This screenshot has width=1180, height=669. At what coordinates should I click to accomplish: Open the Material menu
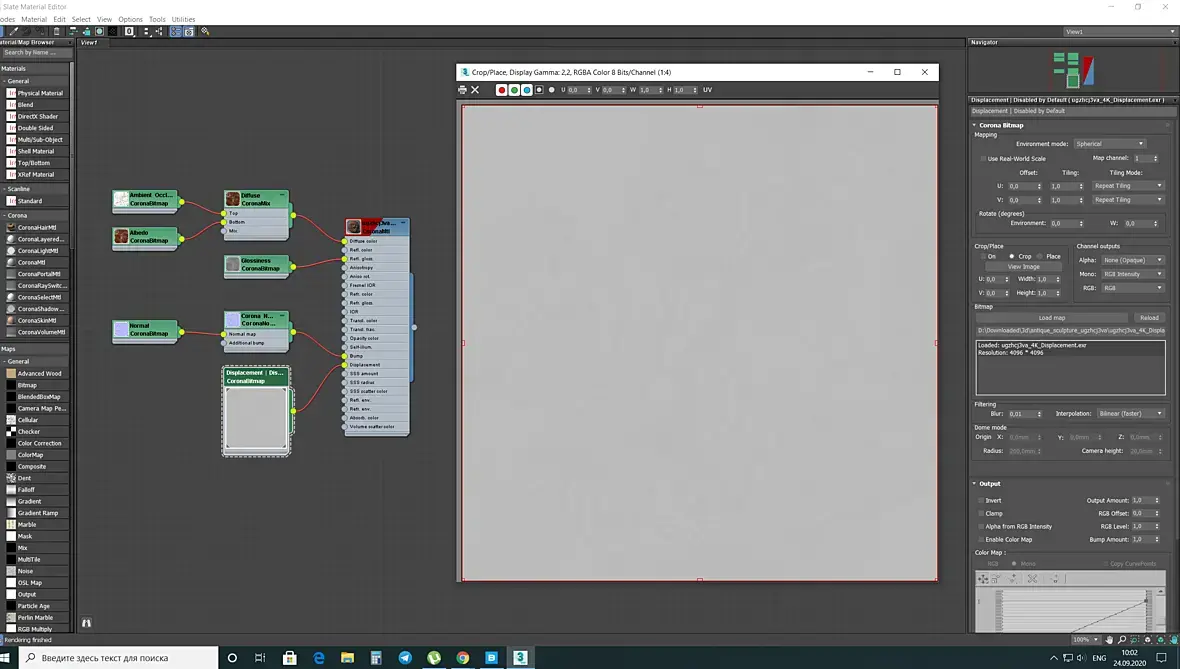tap(34, 20)
